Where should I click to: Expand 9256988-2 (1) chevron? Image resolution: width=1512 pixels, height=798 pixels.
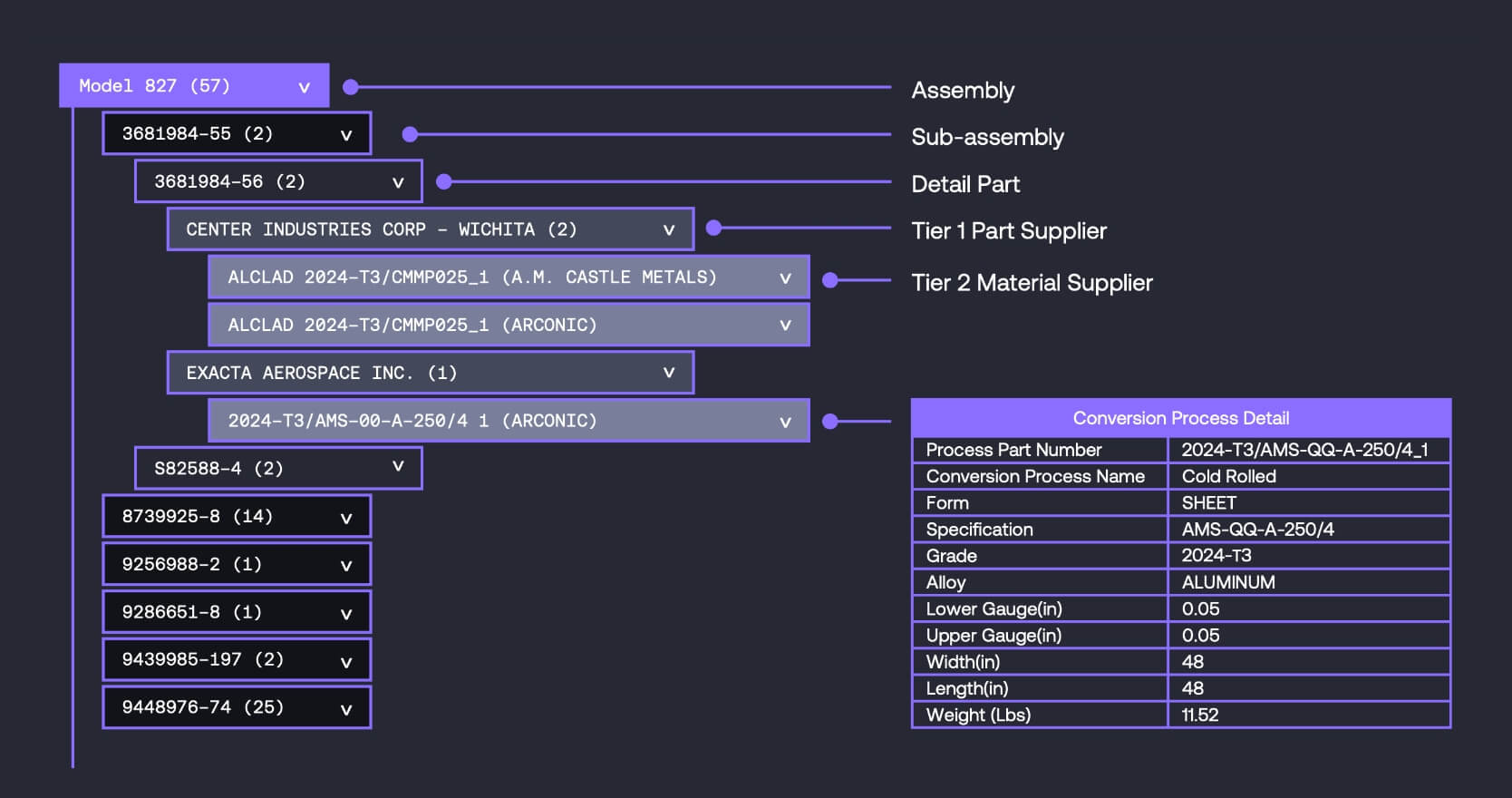pyautogui.click(x=345, y=566)
